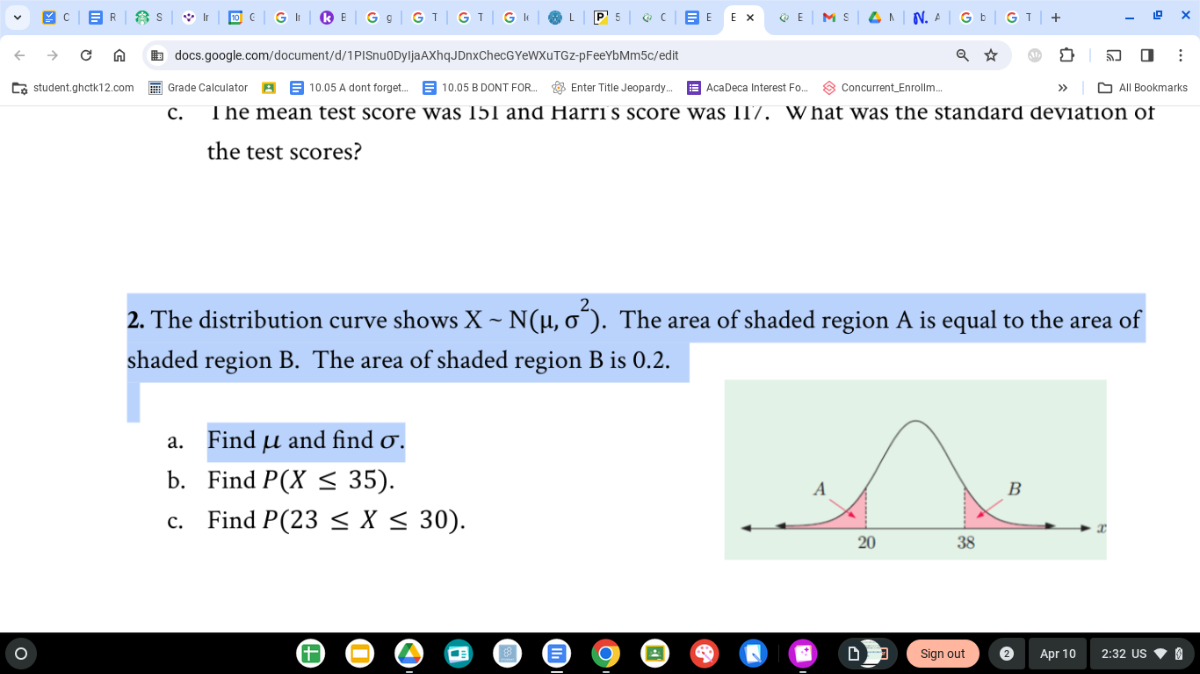The image size is (1200, 674).
Task: Open the hidden bookmarks chevron
Action: pyautogui.click(x=1062, y=87)
